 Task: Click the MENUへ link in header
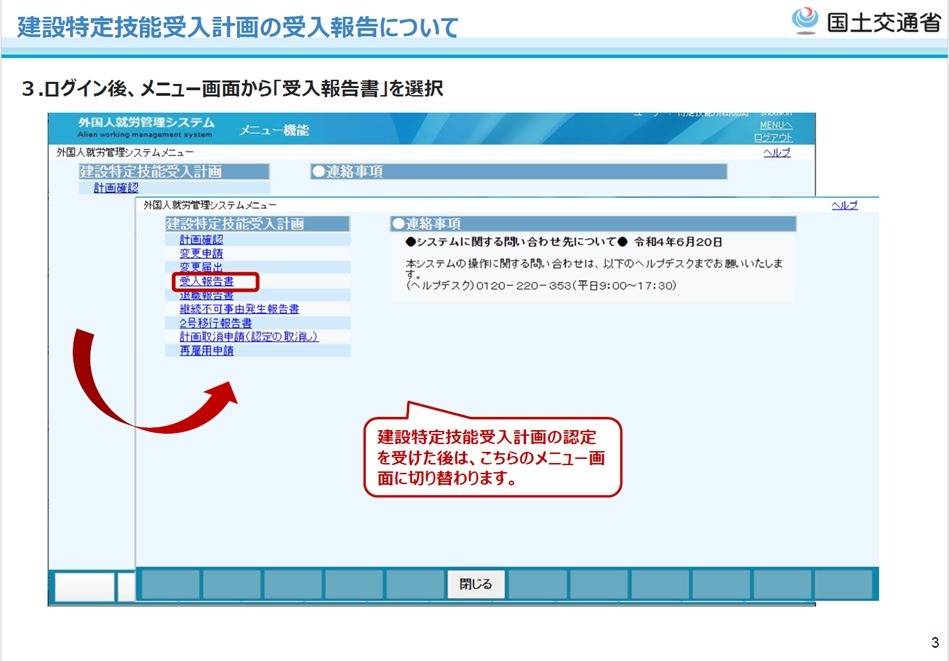(x=776, y=125)
